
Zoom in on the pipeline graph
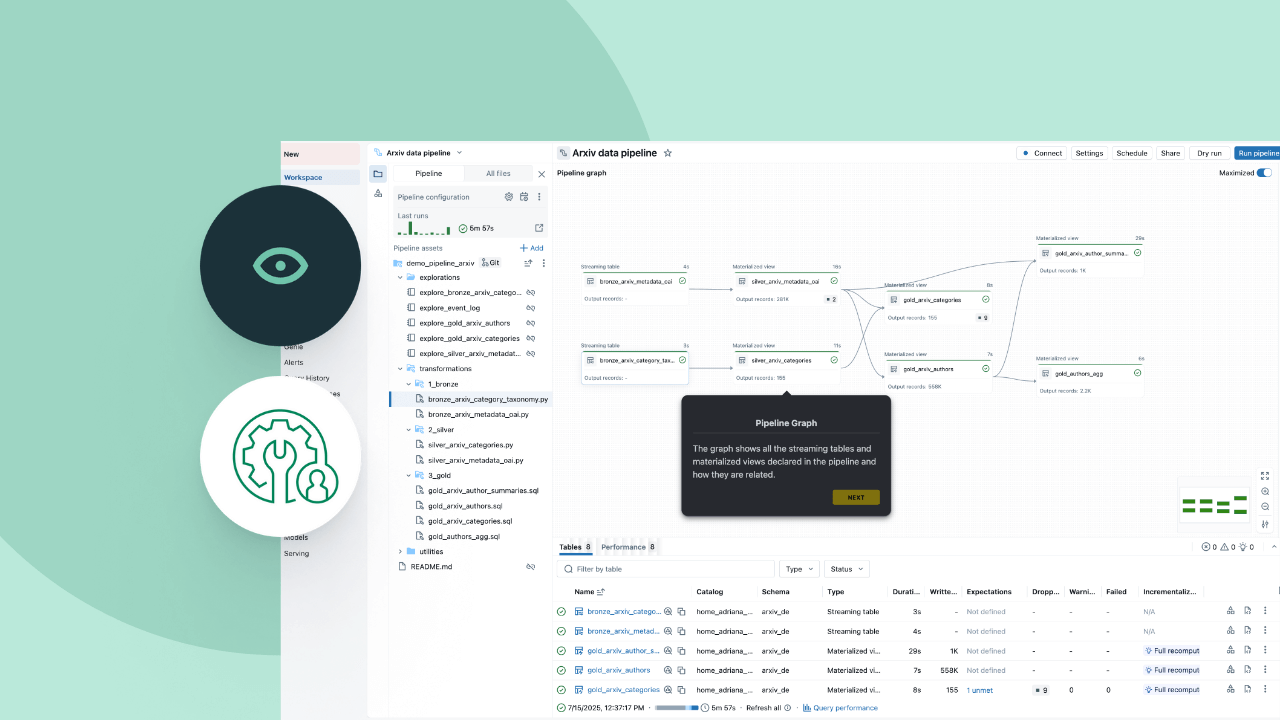pyautogui.click(x=1265, y=492)
